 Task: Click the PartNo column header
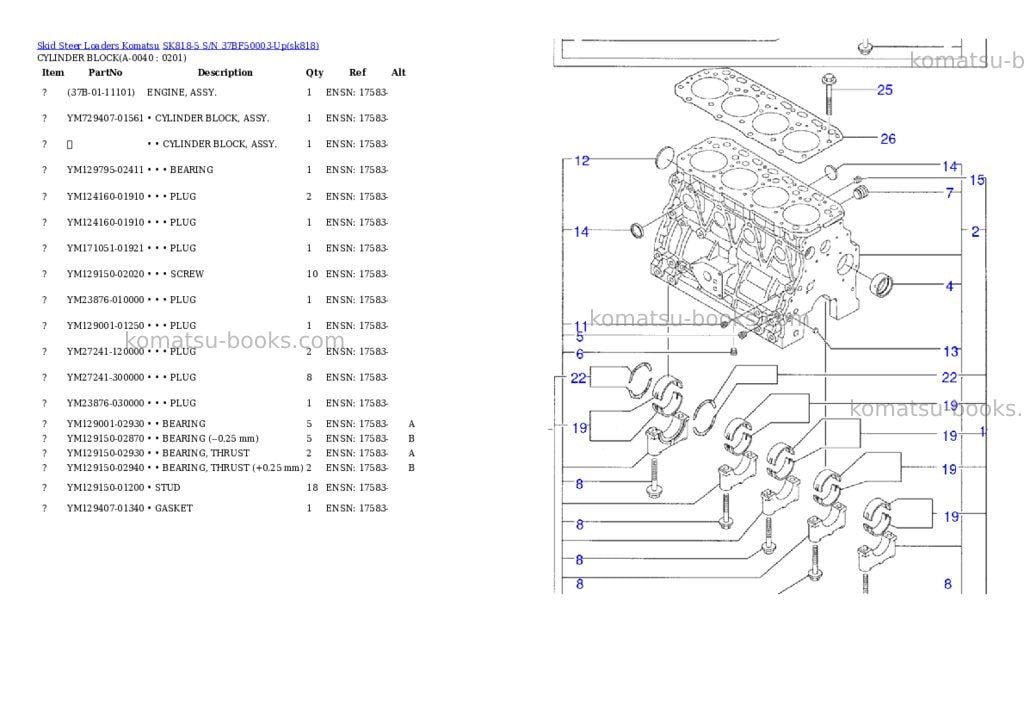(x=105, y=72)
